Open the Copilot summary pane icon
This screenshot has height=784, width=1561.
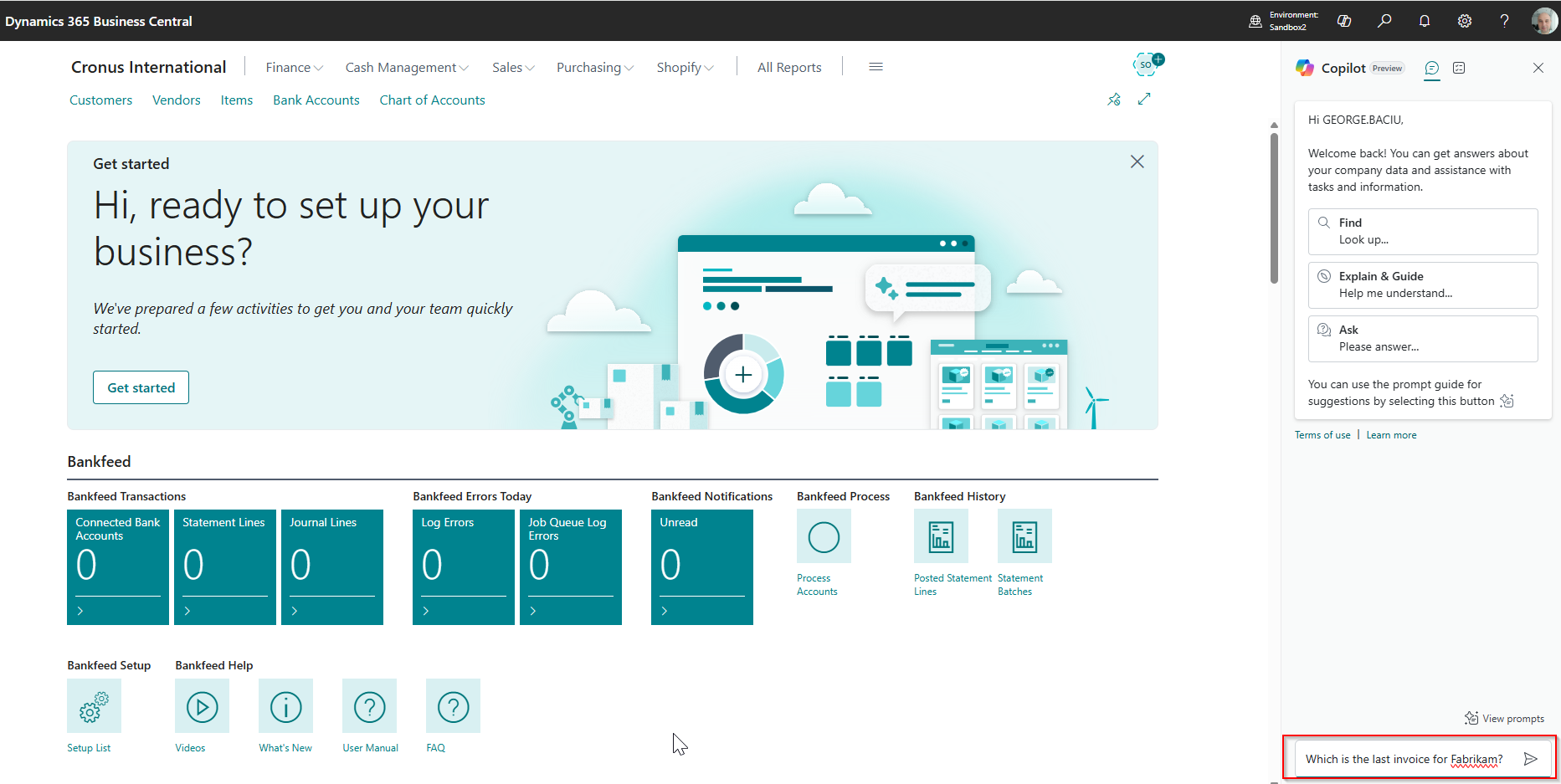point(1459,68)
